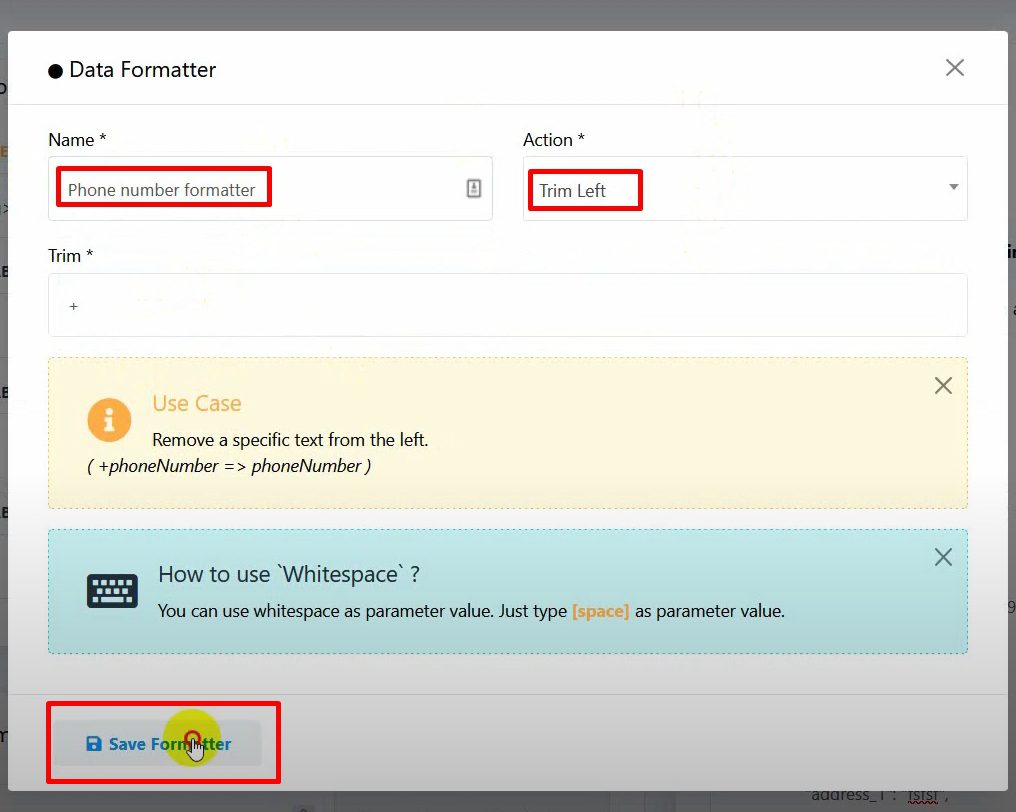Image resolution: width=1016 pixels, height=812 pixels.
Task: Click the floppy disk icon on Save Formatter
Action: coord(94,744)
